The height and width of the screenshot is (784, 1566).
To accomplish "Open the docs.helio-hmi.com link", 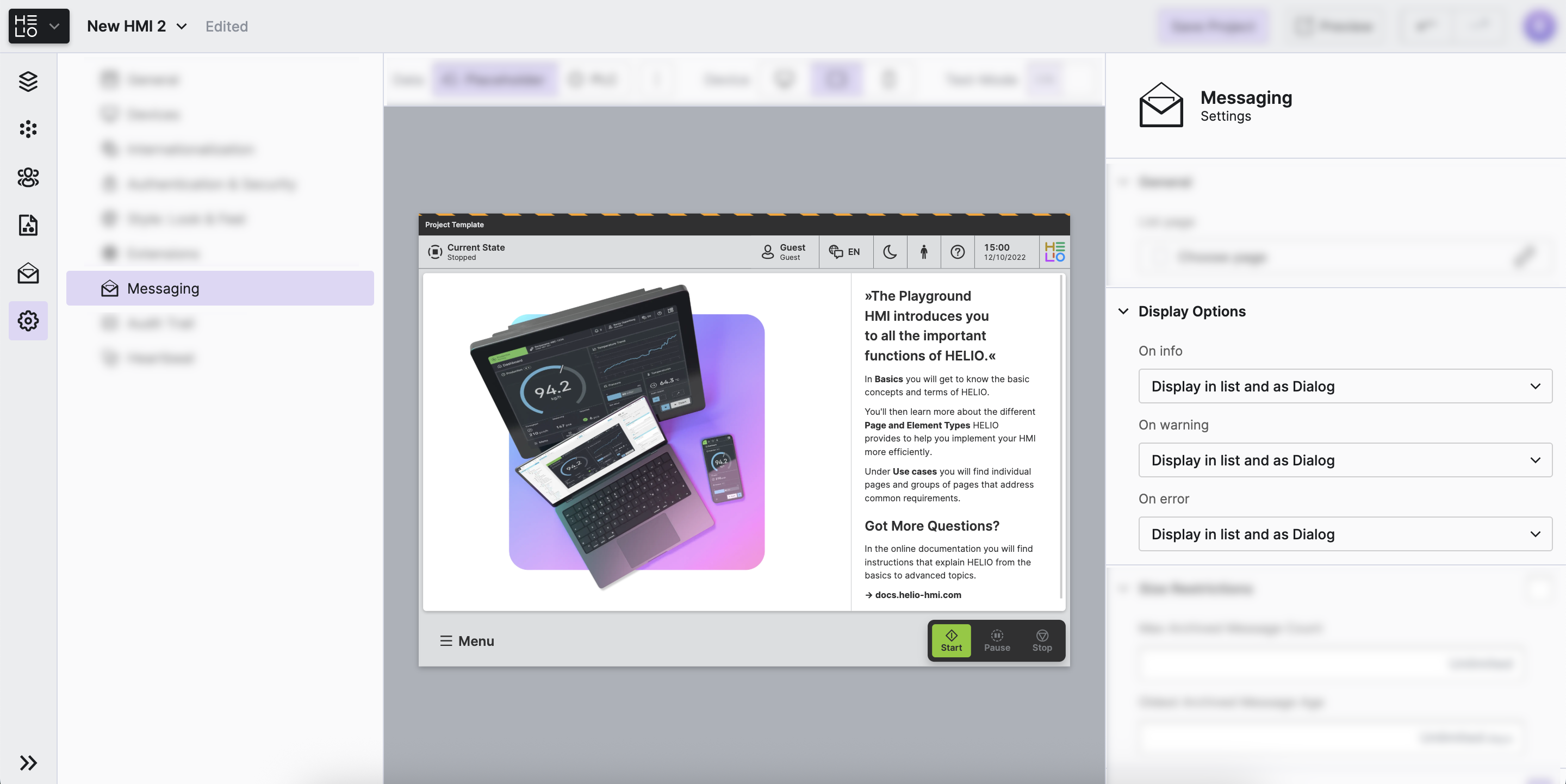I will point(917,595).
